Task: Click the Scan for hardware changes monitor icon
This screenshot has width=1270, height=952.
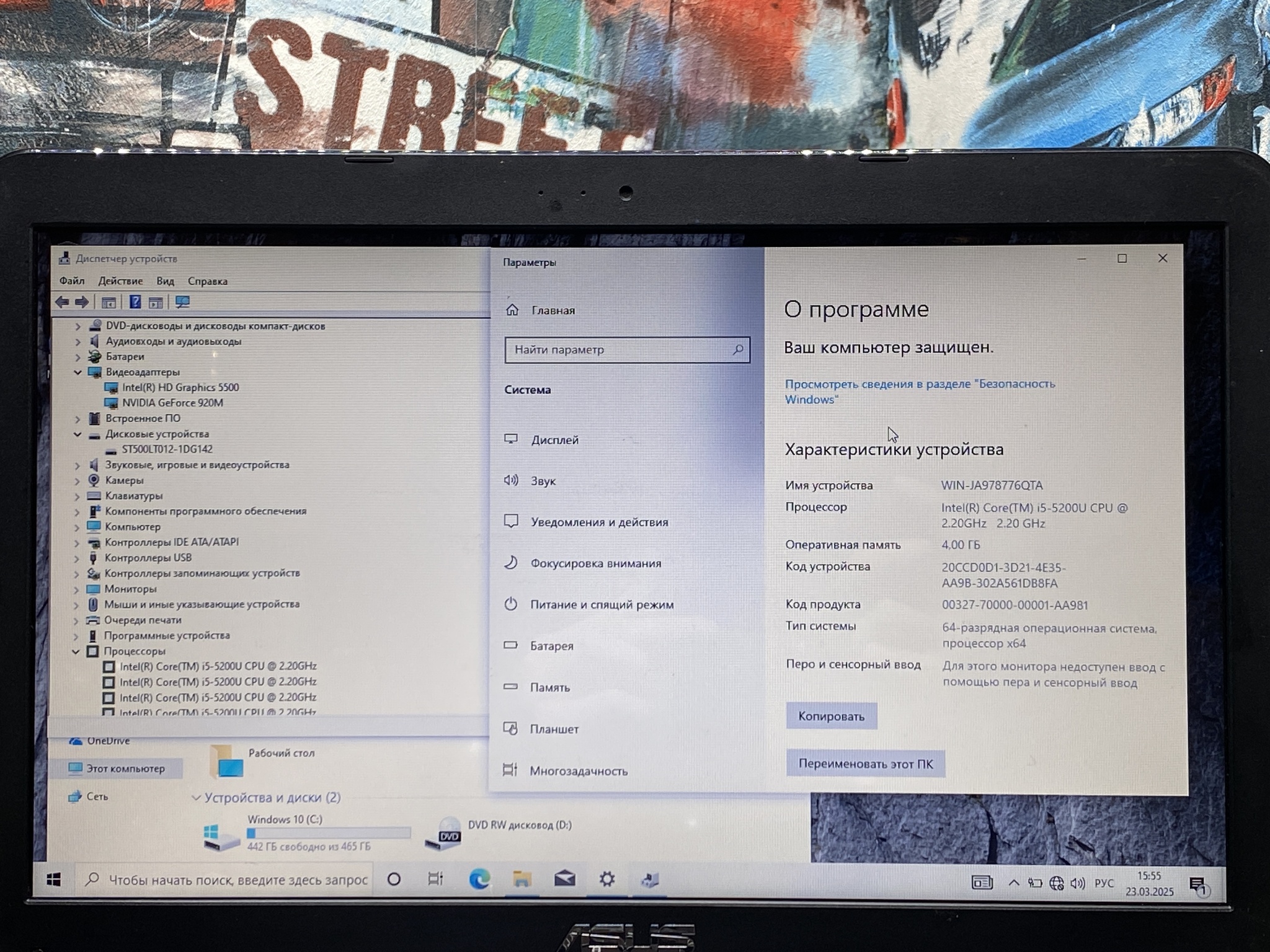Action: pyautogui.click(x=182, y=302)
